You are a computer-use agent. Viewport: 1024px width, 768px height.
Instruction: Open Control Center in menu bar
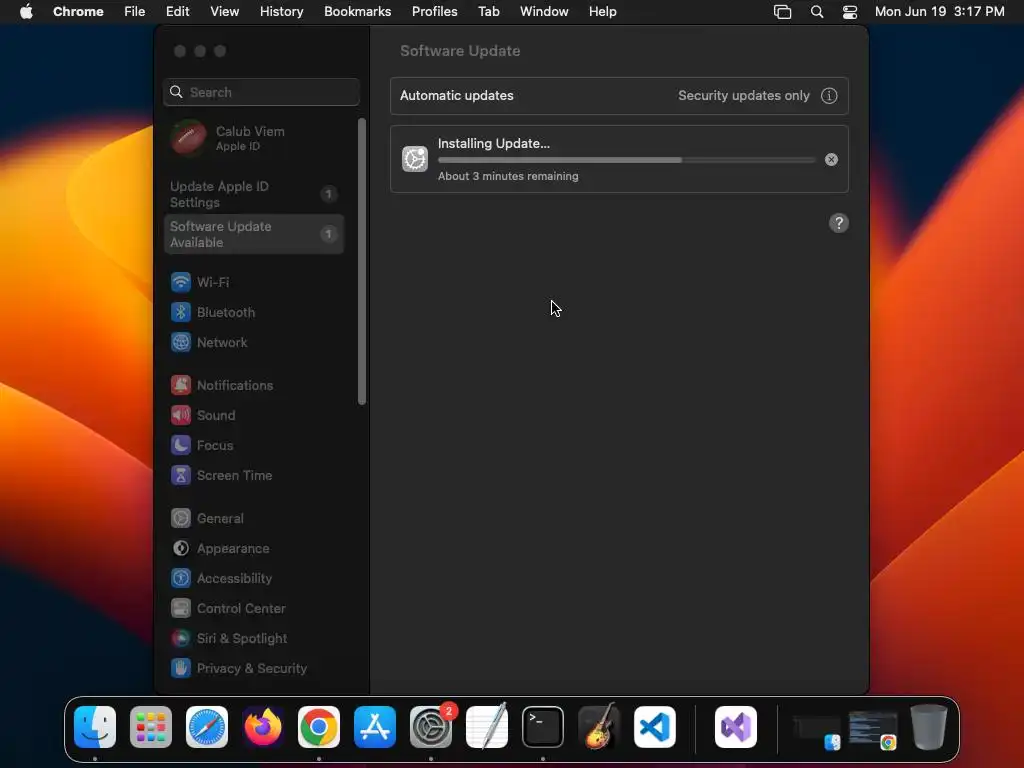tap(850, 12)
